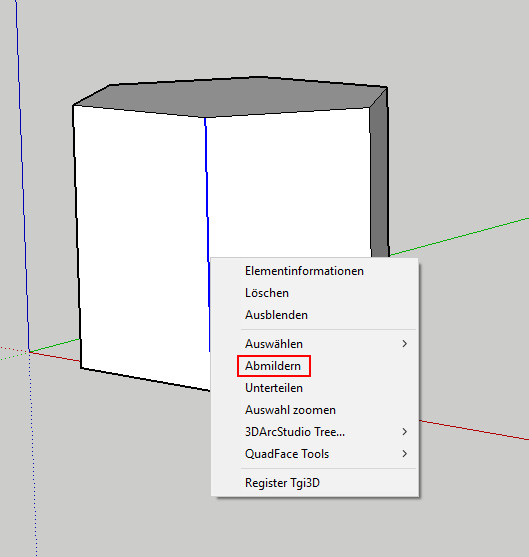Viewport: 529px width, 557px height.
Task: Choose the highlighted Abmildern option
Action: (x=273, y=366)
